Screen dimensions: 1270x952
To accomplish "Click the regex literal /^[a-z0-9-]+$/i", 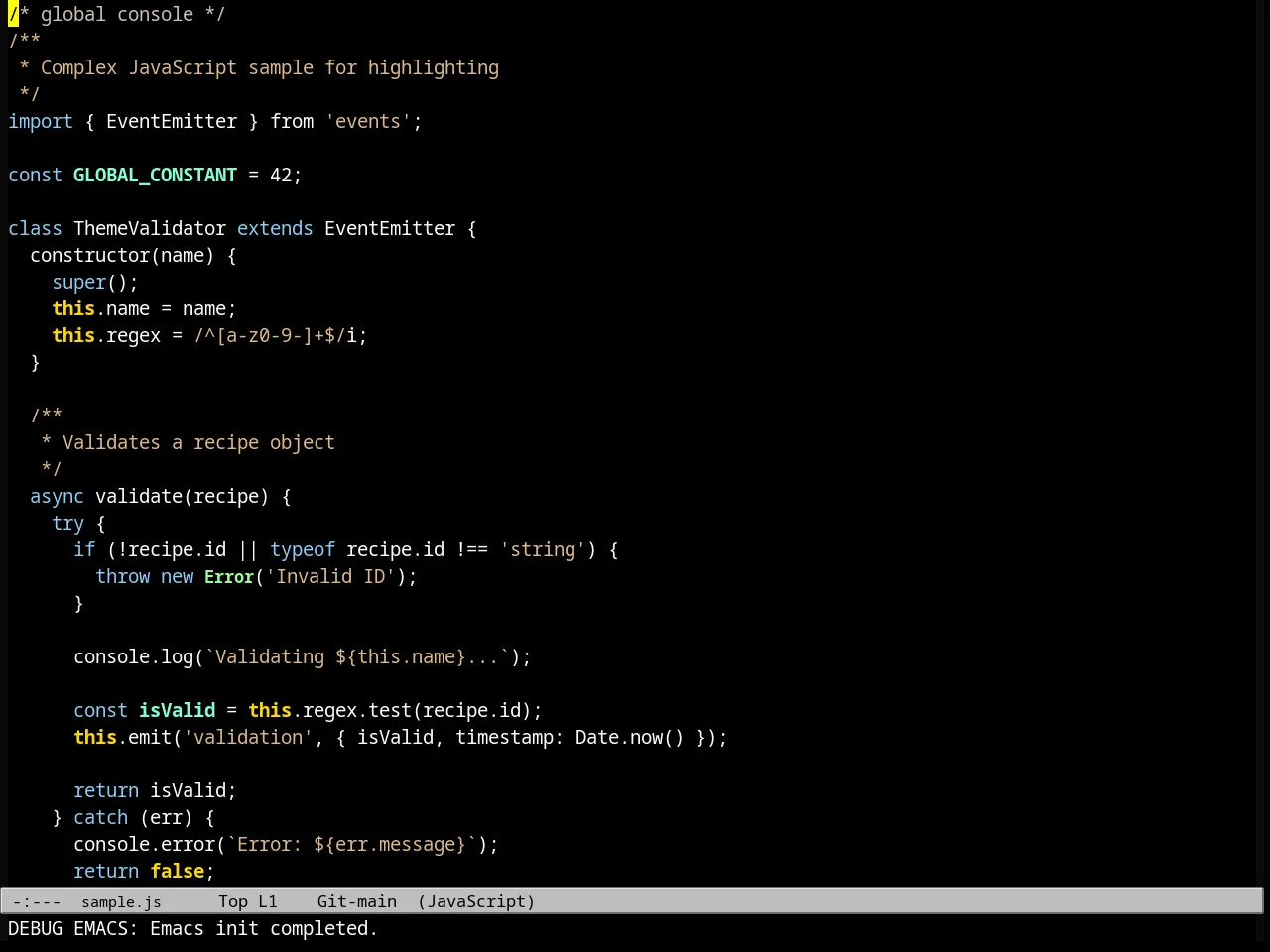I will click(x=275, y=336).
